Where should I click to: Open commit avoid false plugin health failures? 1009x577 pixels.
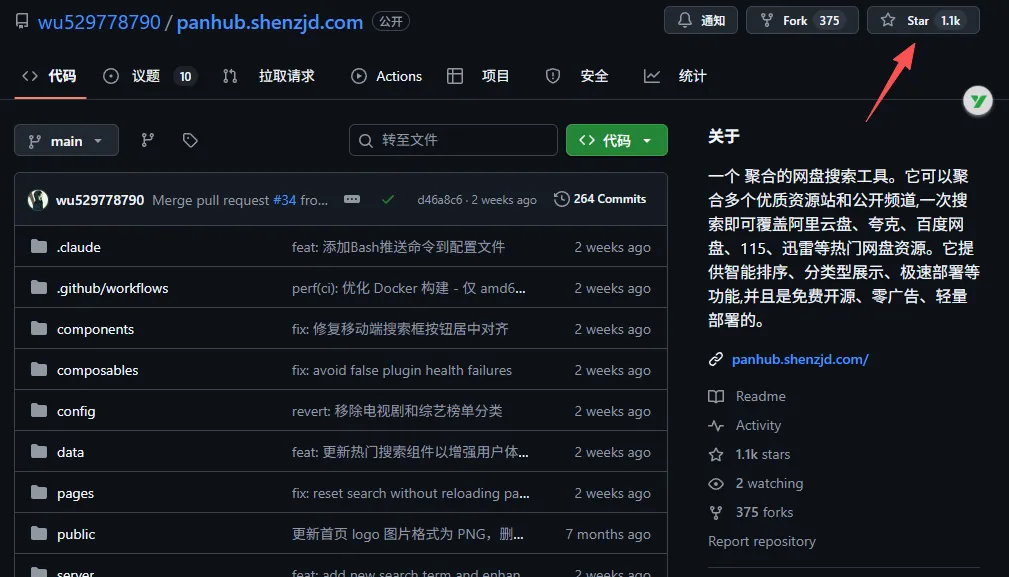pyautogui.click(x=402, y=371)
